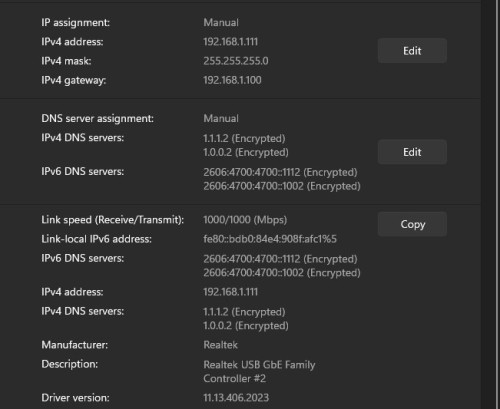The width and height of the screenshot is (500, 409).
Task: Select the DNS server assignment Manual value
Action: [x=221, y=119]
